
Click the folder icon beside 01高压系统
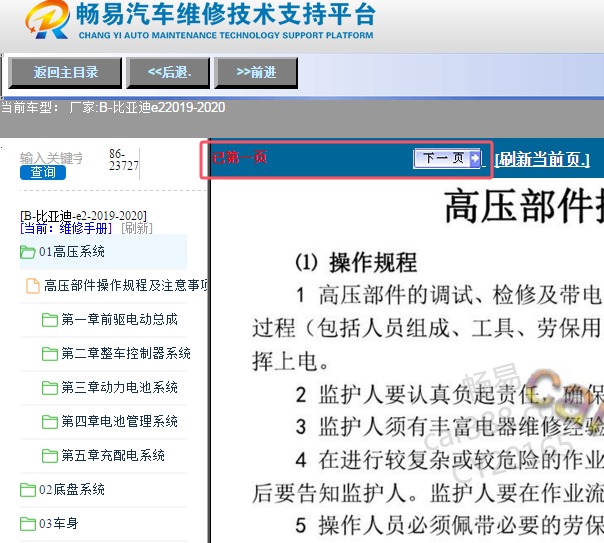click(x=28, y=252)
